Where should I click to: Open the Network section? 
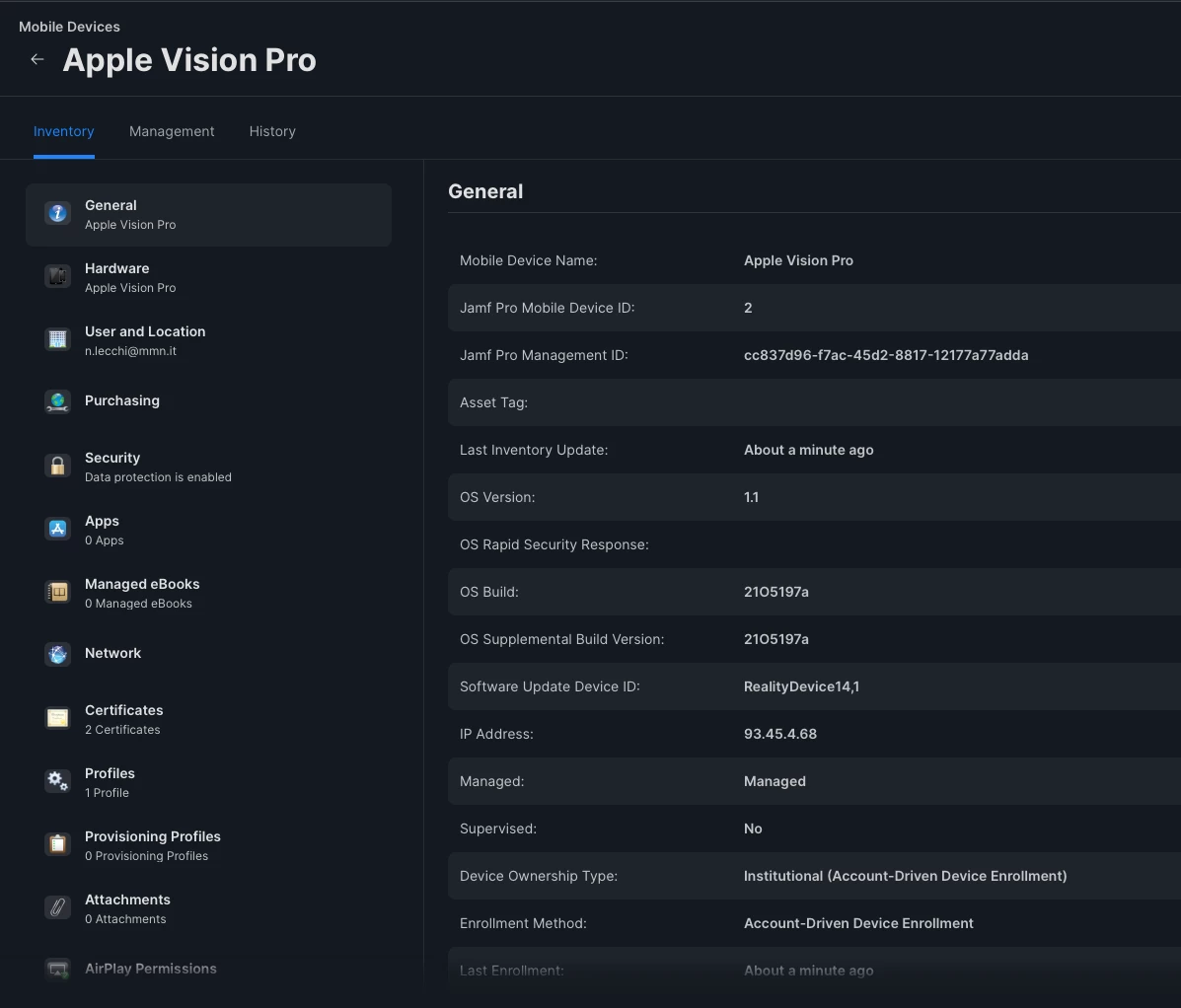coord(208,654)
